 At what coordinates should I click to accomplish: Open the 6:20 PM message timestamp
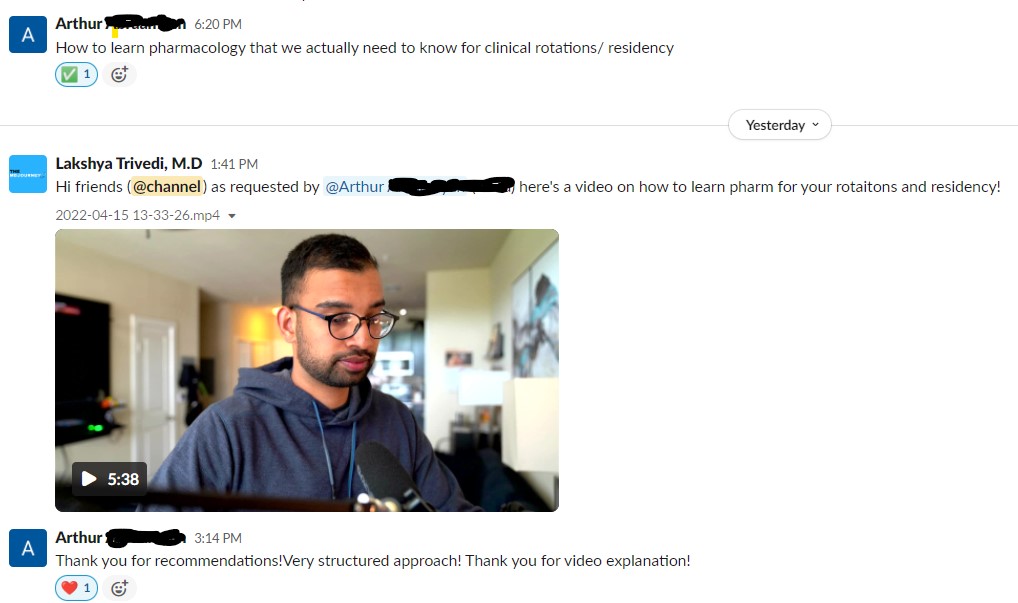pos(218,24)
